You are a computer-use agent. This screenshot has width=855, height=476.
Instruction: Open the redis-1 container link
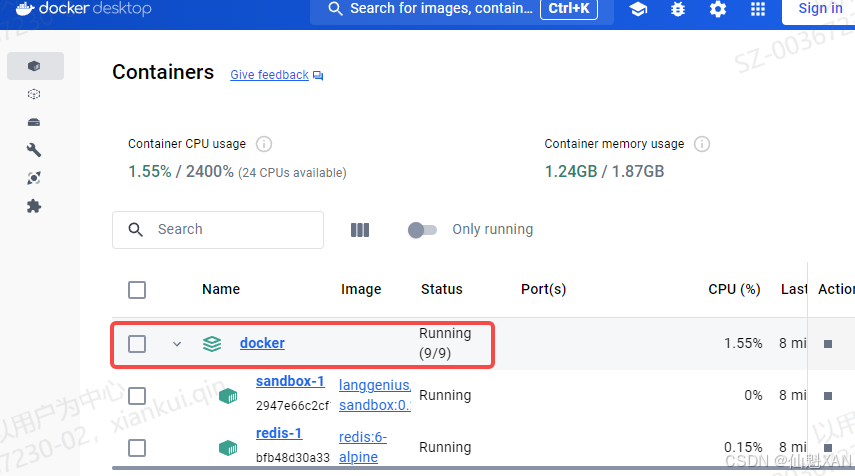(279, 433)
